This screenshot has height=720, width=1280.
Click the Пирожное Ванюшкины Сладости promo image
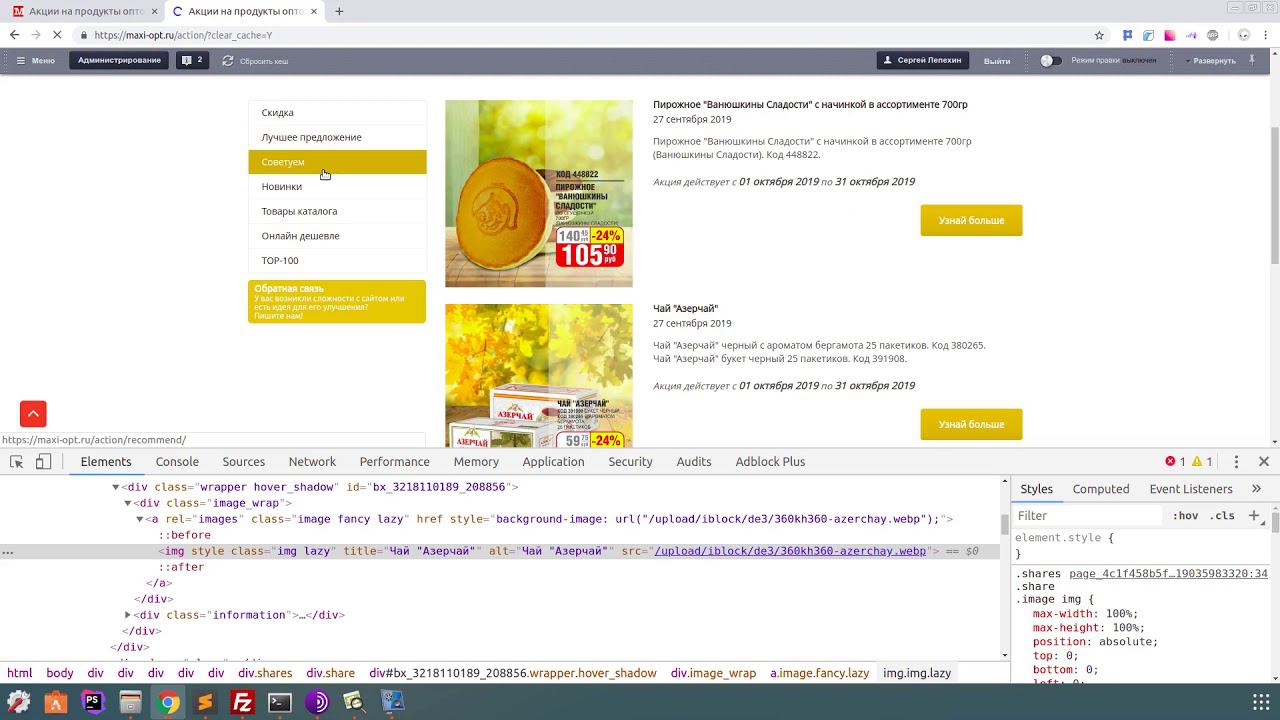pos(539,194)
